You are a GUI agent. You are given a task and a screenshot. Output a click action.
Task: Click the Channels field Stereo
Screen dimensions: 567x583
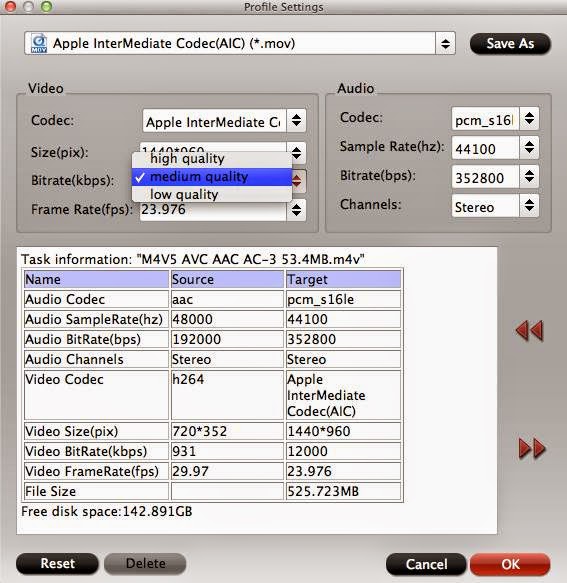click(x=485, y=206)
